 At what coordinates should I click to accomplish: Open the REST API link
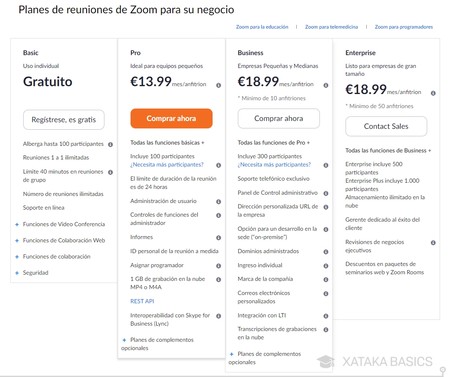pyautogui.click(x=142, y=301)
